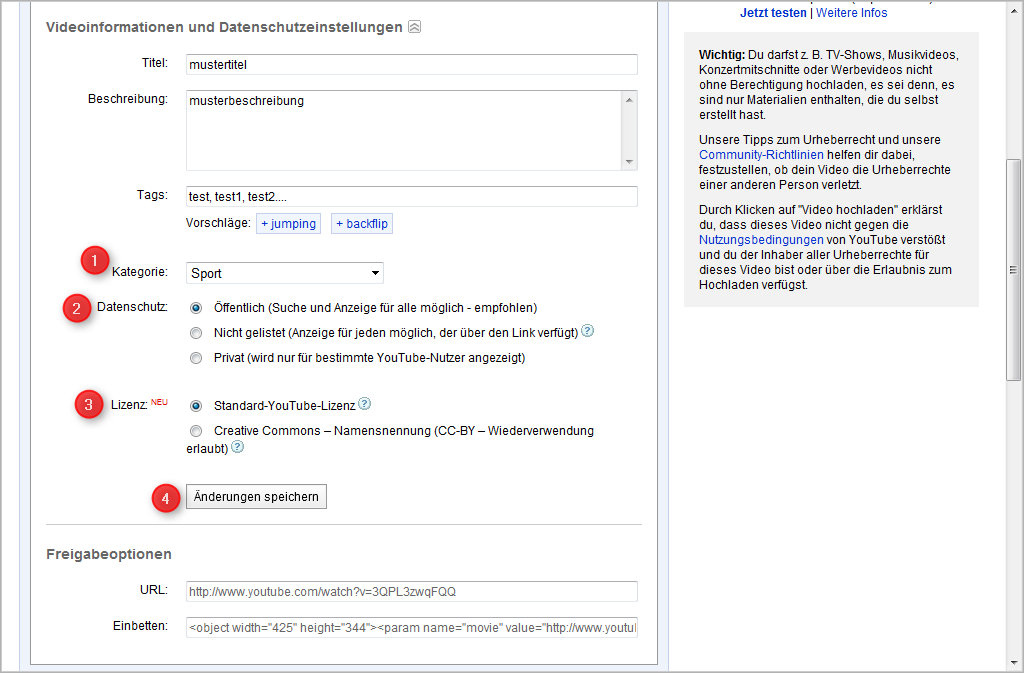The height and width of the screenshot is (673, 1024).
Task: Click the Titel input containing mustertitel
Action: point(411,63)
